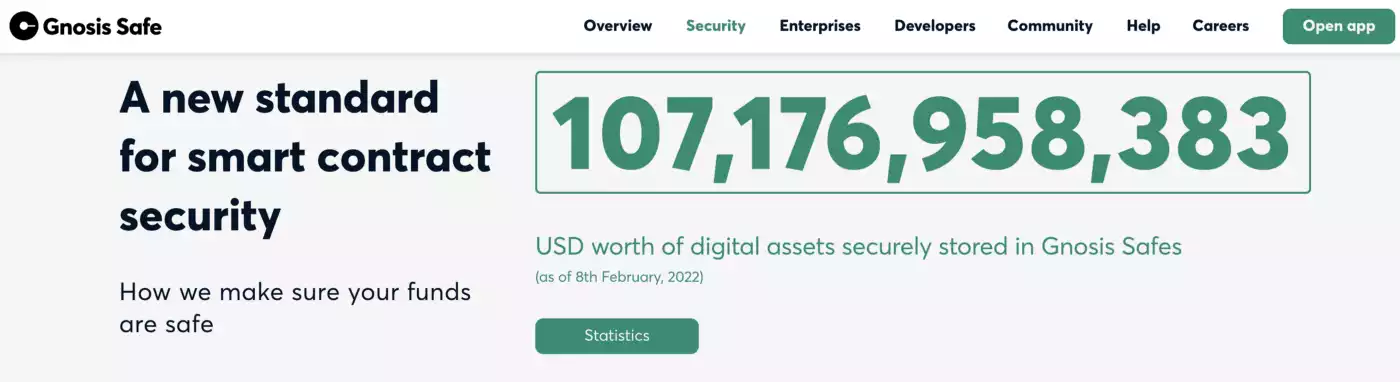
Task: Click the large 107,176,958,383 counter
Action: (923, 132)
